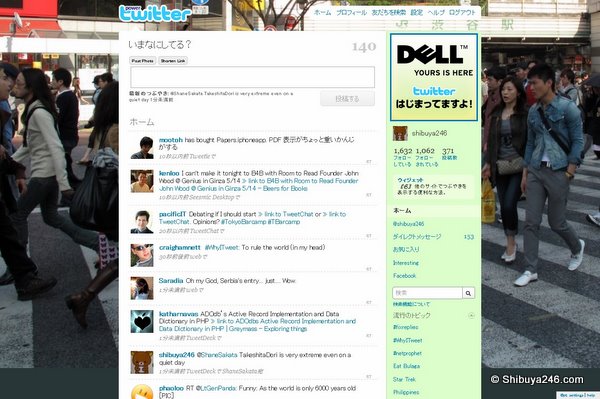Open the Interesting saved search
Image resolution: width=600 pixels, height=399 pixels.
point(406,263)
